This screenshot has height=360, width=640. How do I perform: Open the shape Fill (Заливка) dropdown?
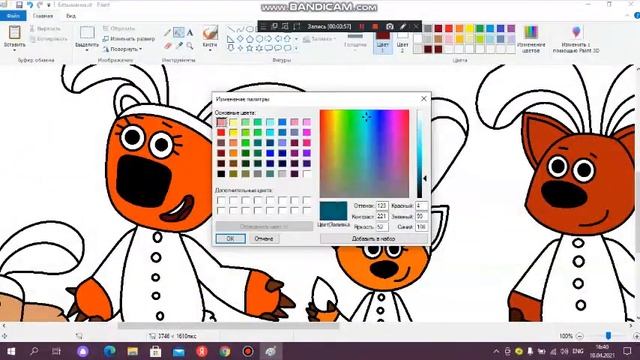[321, 39]
